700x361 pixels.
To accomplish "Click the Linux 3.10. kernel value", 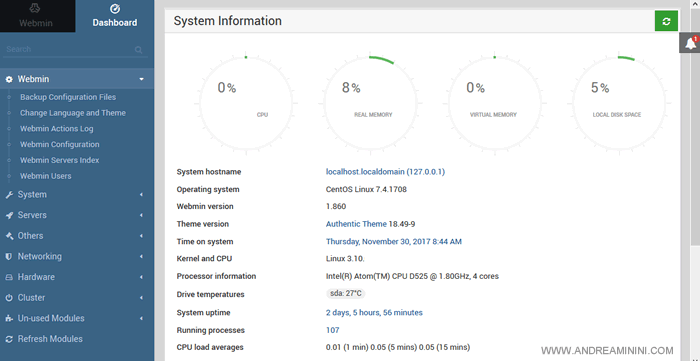I will [x=345, y=258].
